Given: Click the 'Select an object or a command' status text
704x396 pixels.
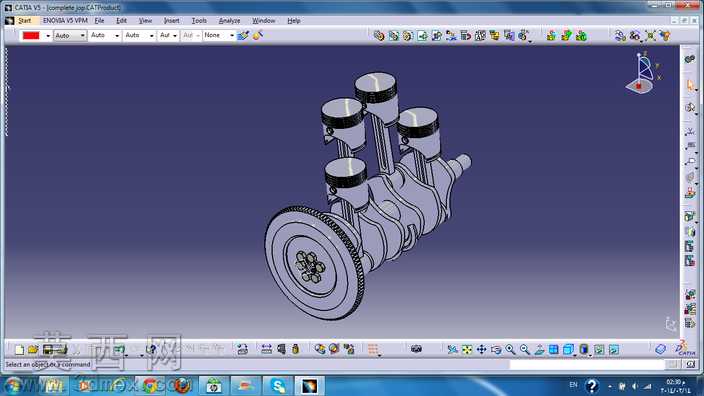Looking at the screenshot, I should tap(48, 365).
